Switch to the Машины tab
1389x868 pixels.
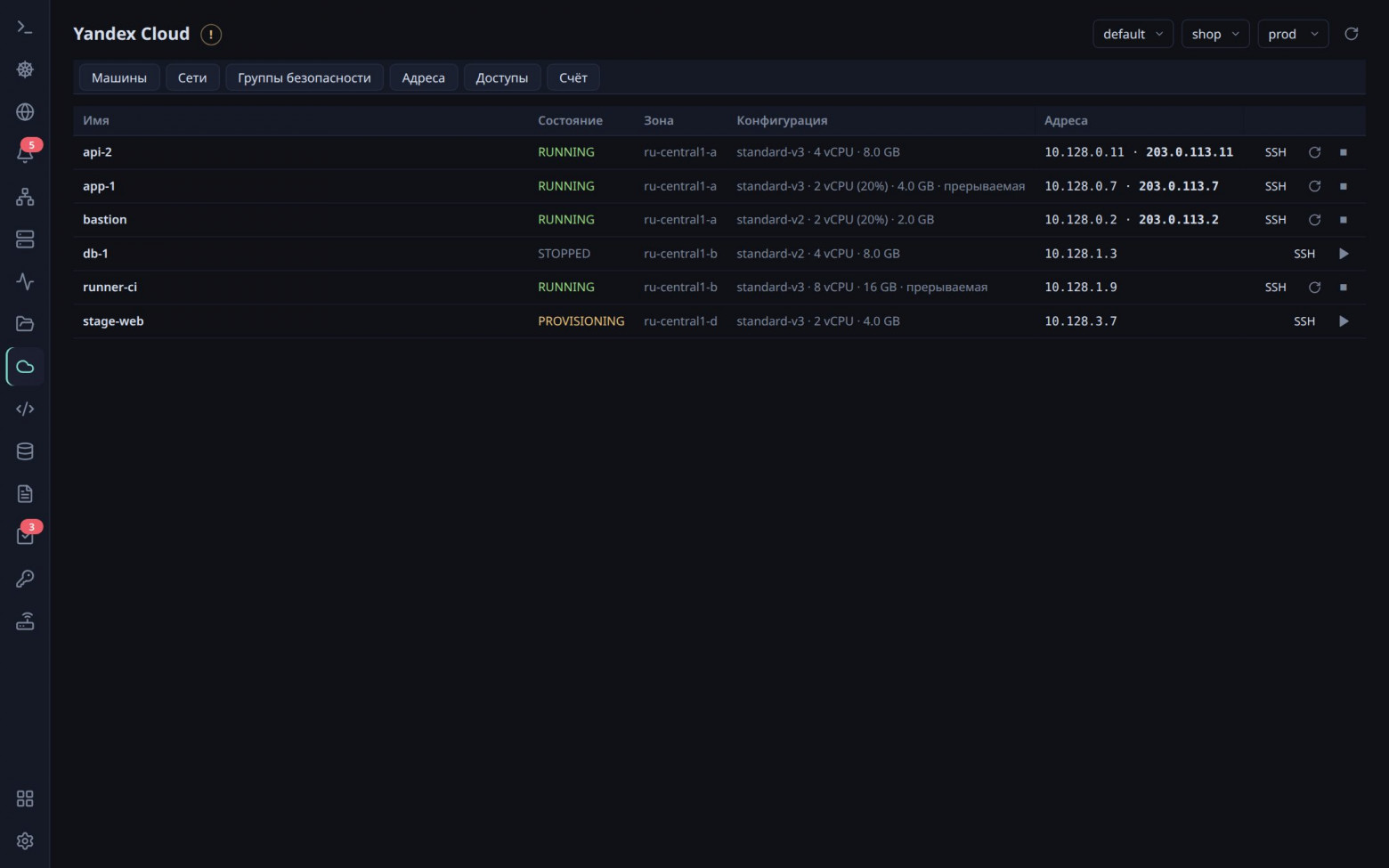click(119, 77)
